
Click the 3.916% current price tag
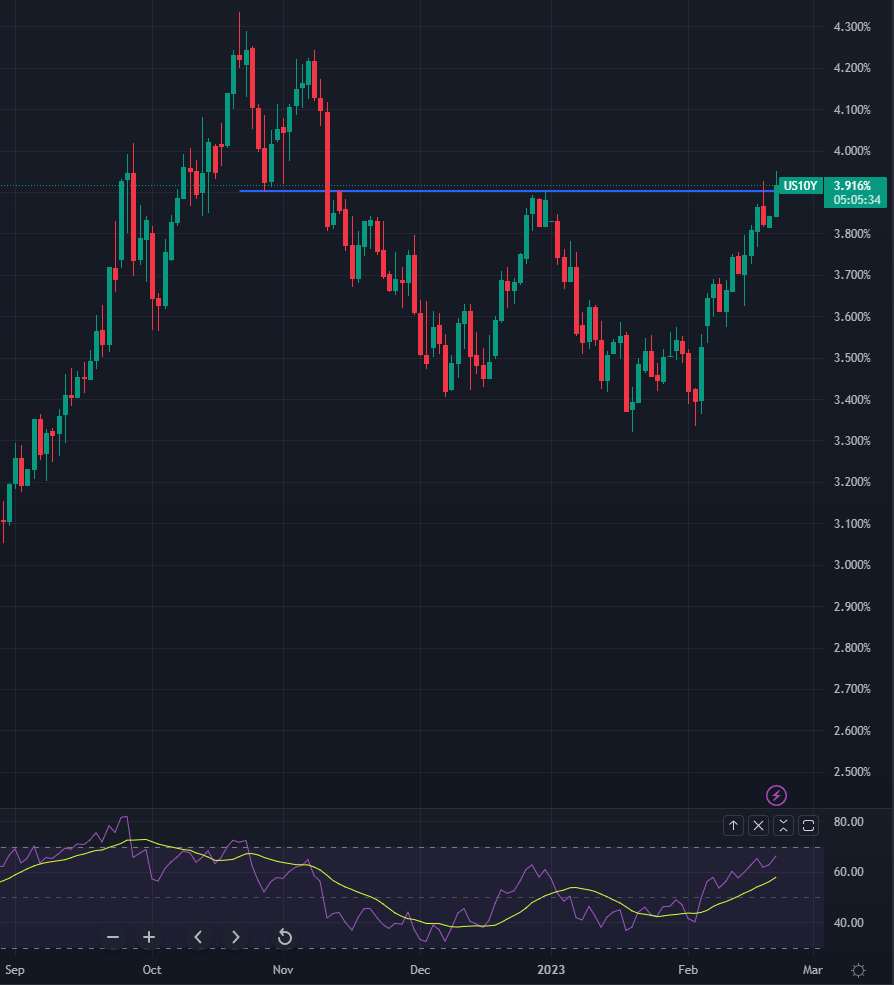853,185
